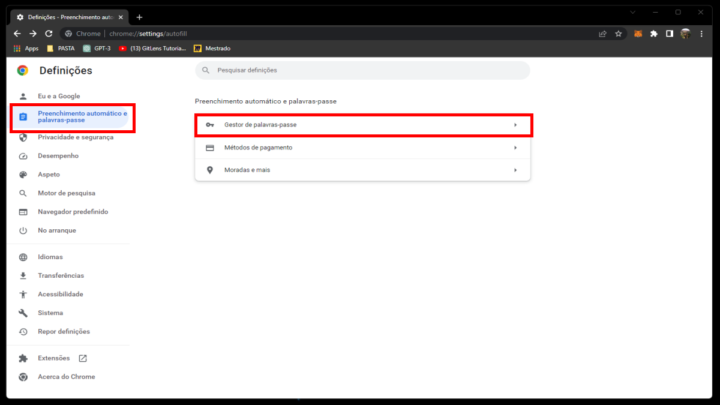Open the GitLens Tutorial YouTube bookmark

coord(152,48)
